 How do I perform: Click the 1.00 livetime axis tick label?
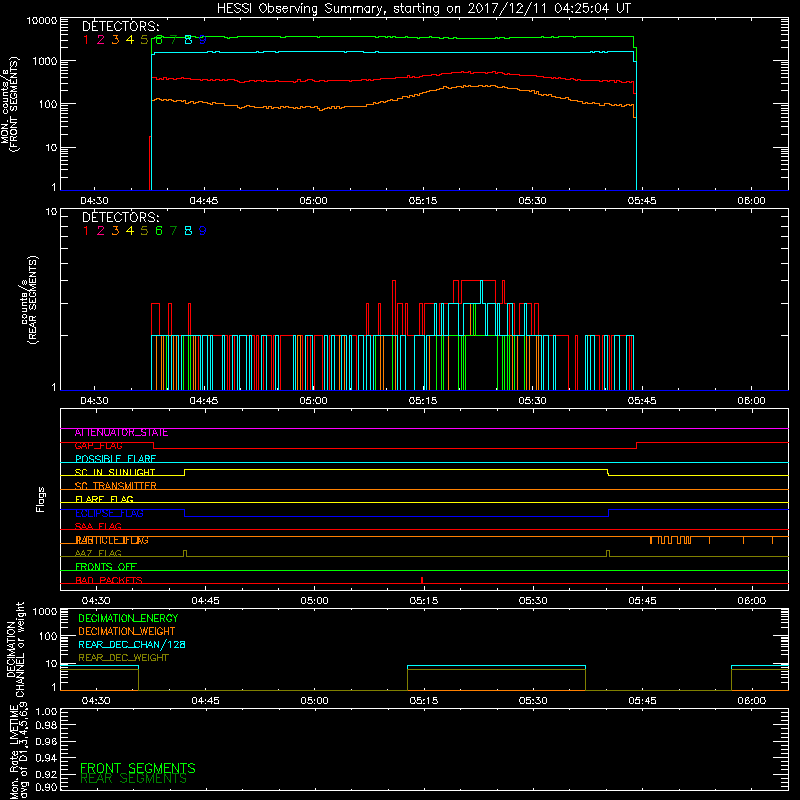[x=46, y=712]
